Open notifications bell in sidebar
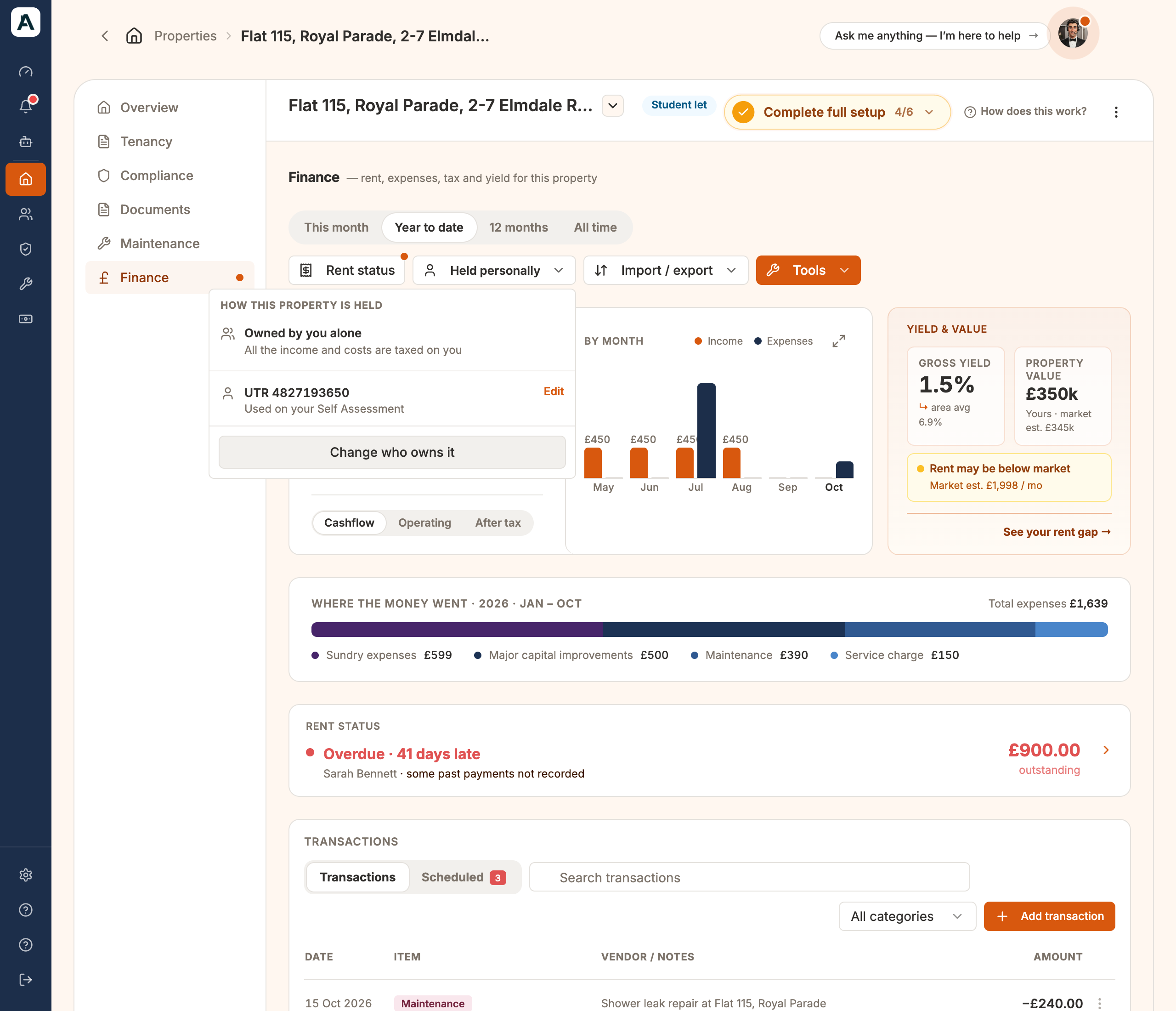 click(x=26, y=106)
